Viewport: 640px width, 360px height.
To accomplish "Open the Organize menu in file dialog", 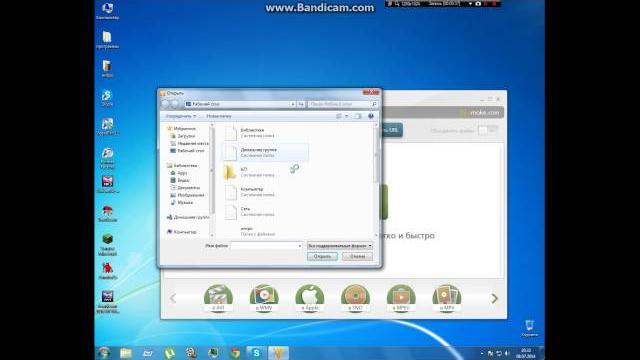I will [181, 116].
